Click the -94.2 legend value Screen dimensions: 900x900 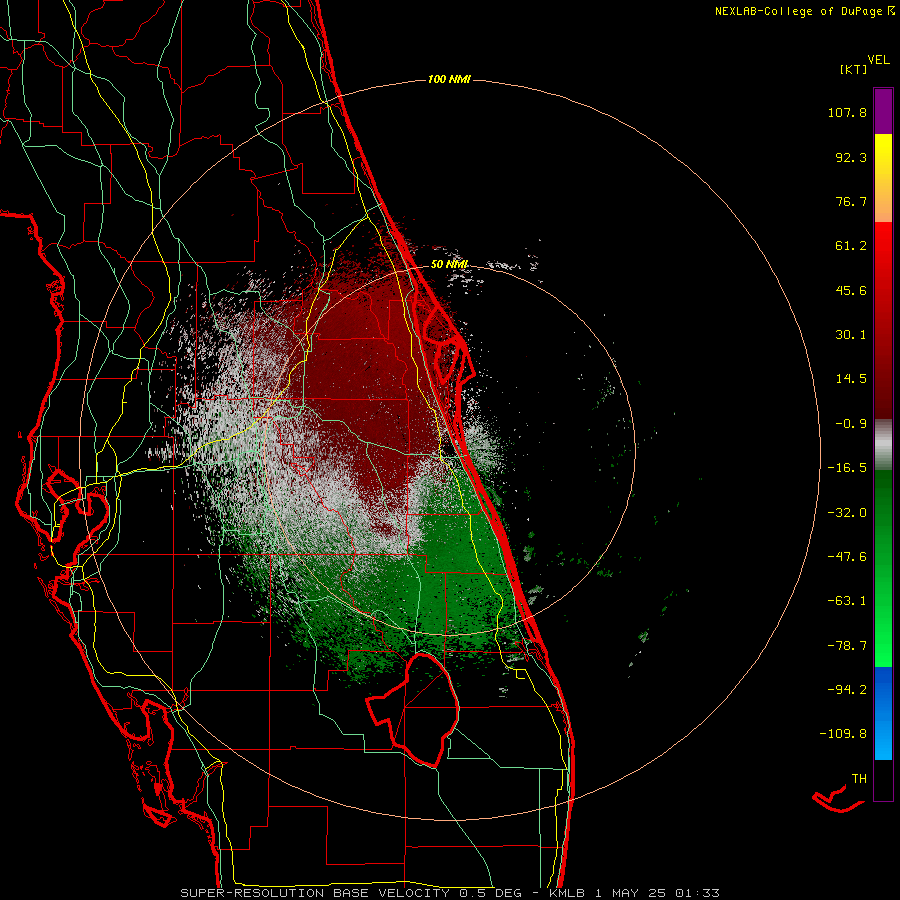[x=847, y=689]
